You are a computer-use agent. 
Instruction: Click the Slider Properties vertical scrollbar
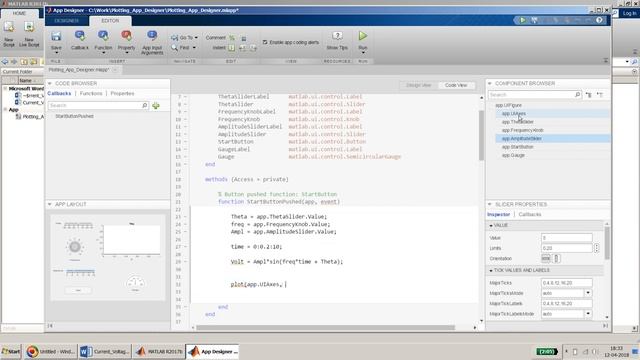pos(607,243)
